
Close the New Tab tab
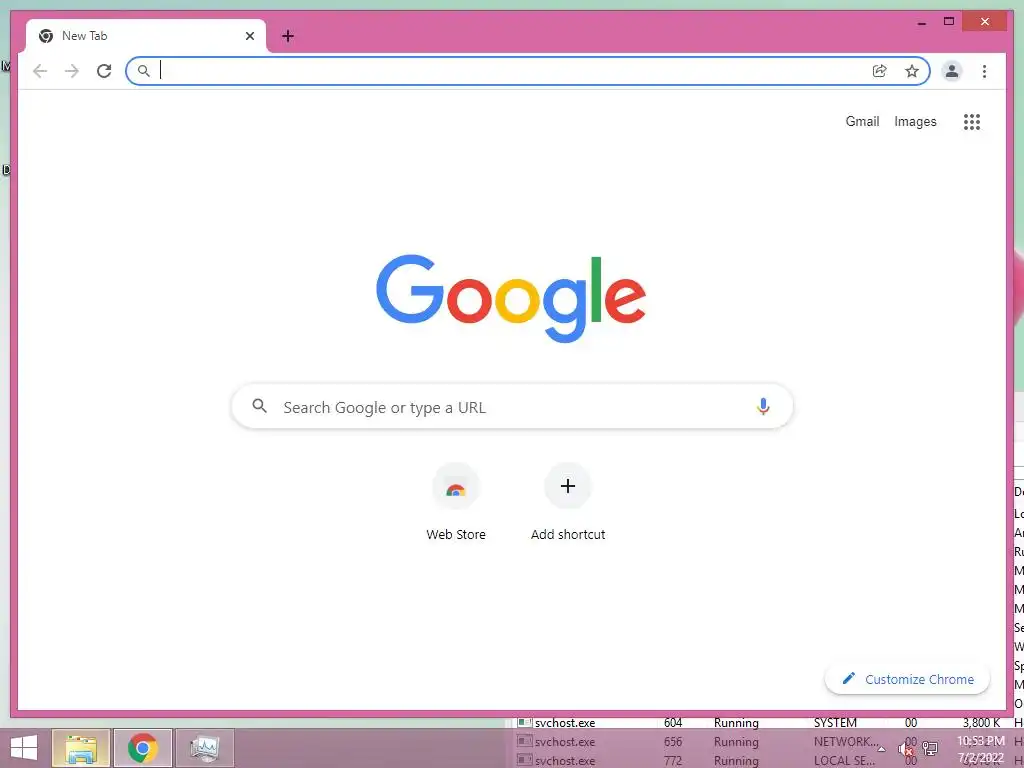[249, 36]
